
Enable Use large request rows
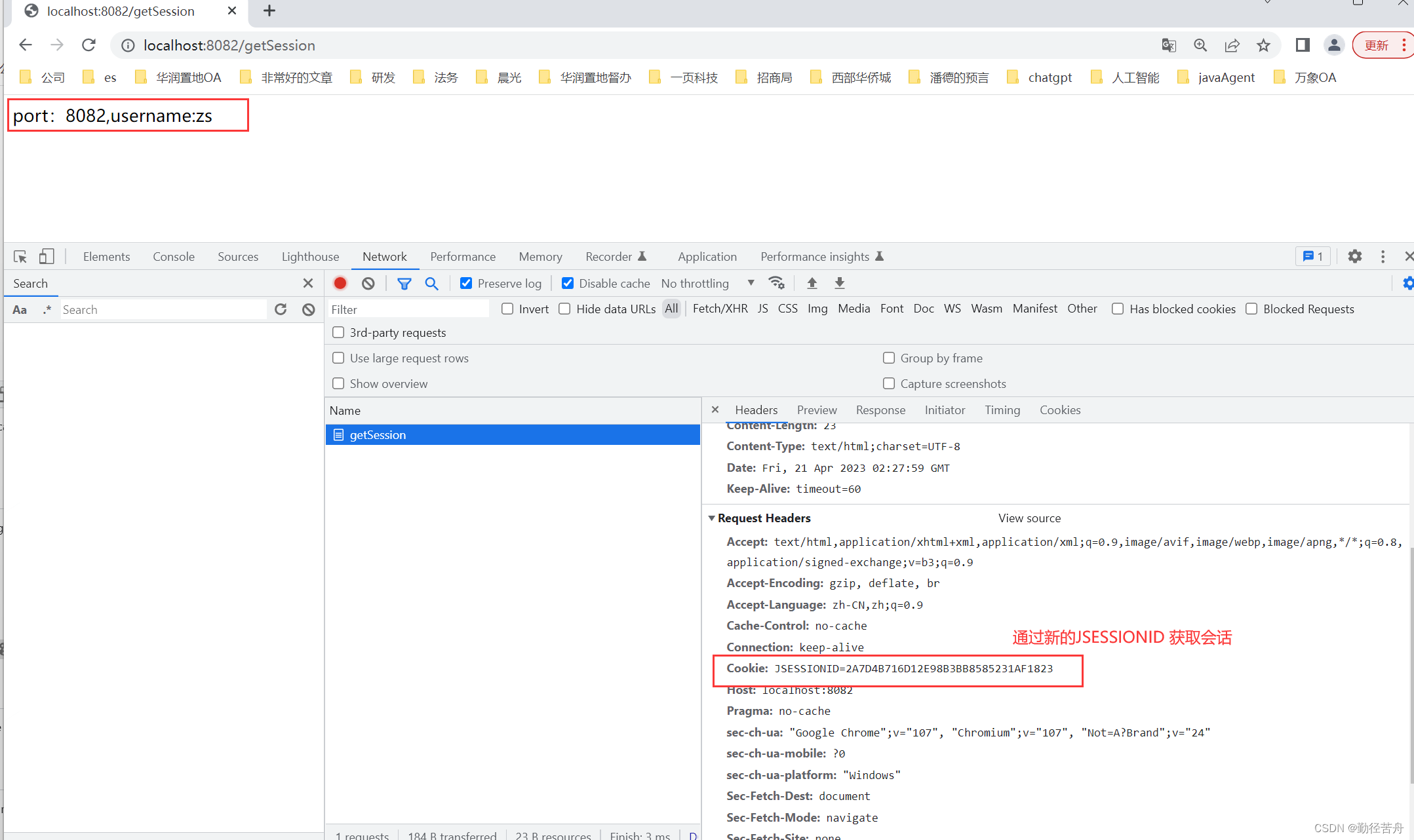click(x=338, y=358)
